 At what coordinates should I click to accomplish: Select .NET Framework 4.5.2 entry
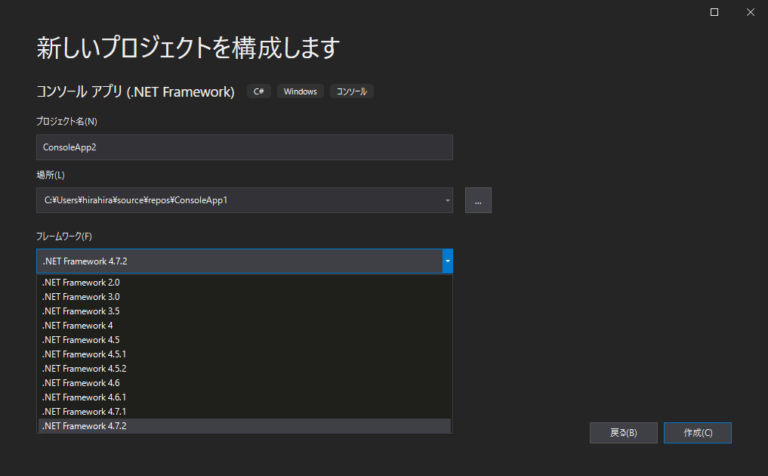coord(244,369)
